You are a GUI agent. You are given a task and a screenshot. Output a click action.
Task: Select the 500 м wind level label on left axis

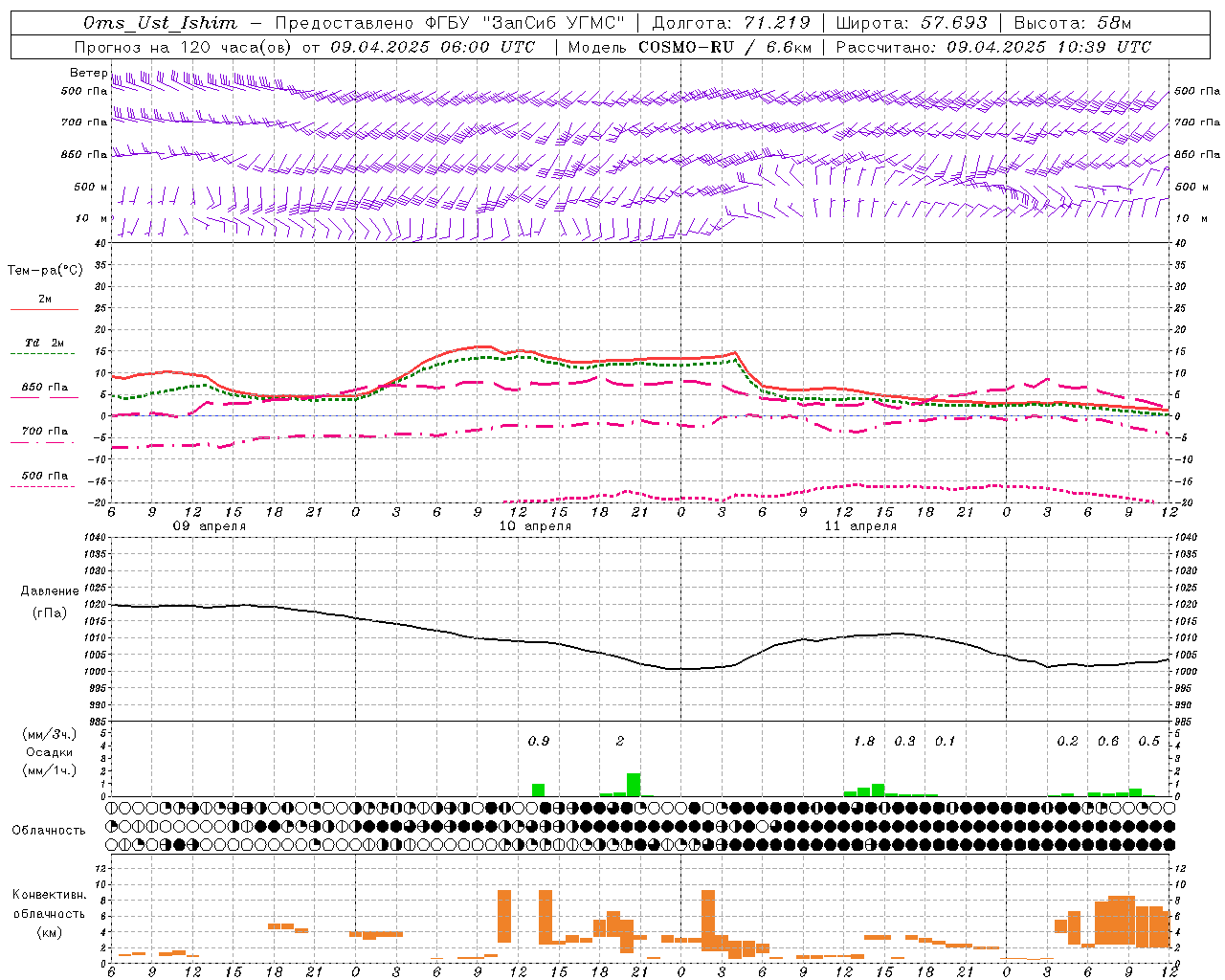(91, 187)
